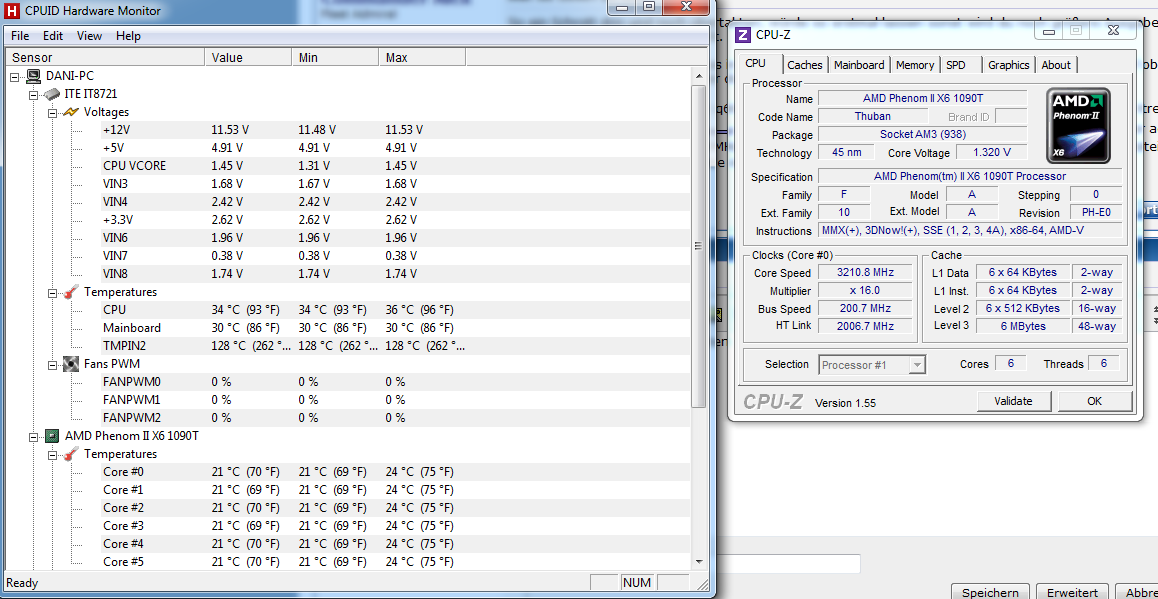This screenshot has height=599, width=1158.
Task: Select the +3.3V row
Action: coord(395,219)
